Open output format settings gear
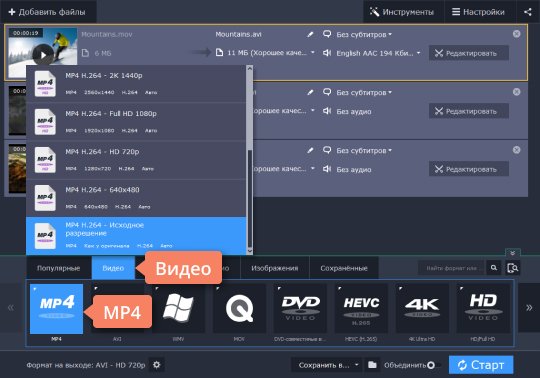Viewport: 540px width, 378px height. point(157,365)
